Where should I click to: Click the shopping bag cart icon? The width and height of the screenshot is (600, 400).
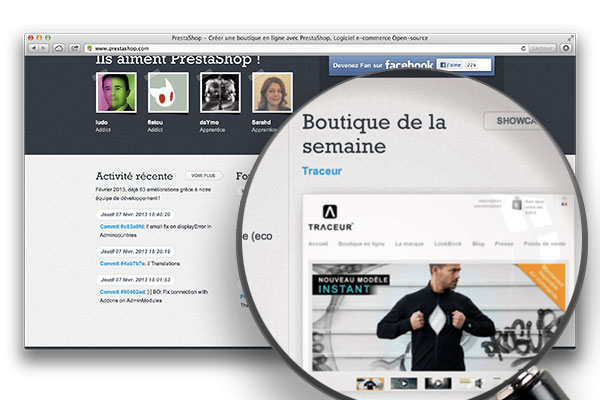[x=517, y=204]
